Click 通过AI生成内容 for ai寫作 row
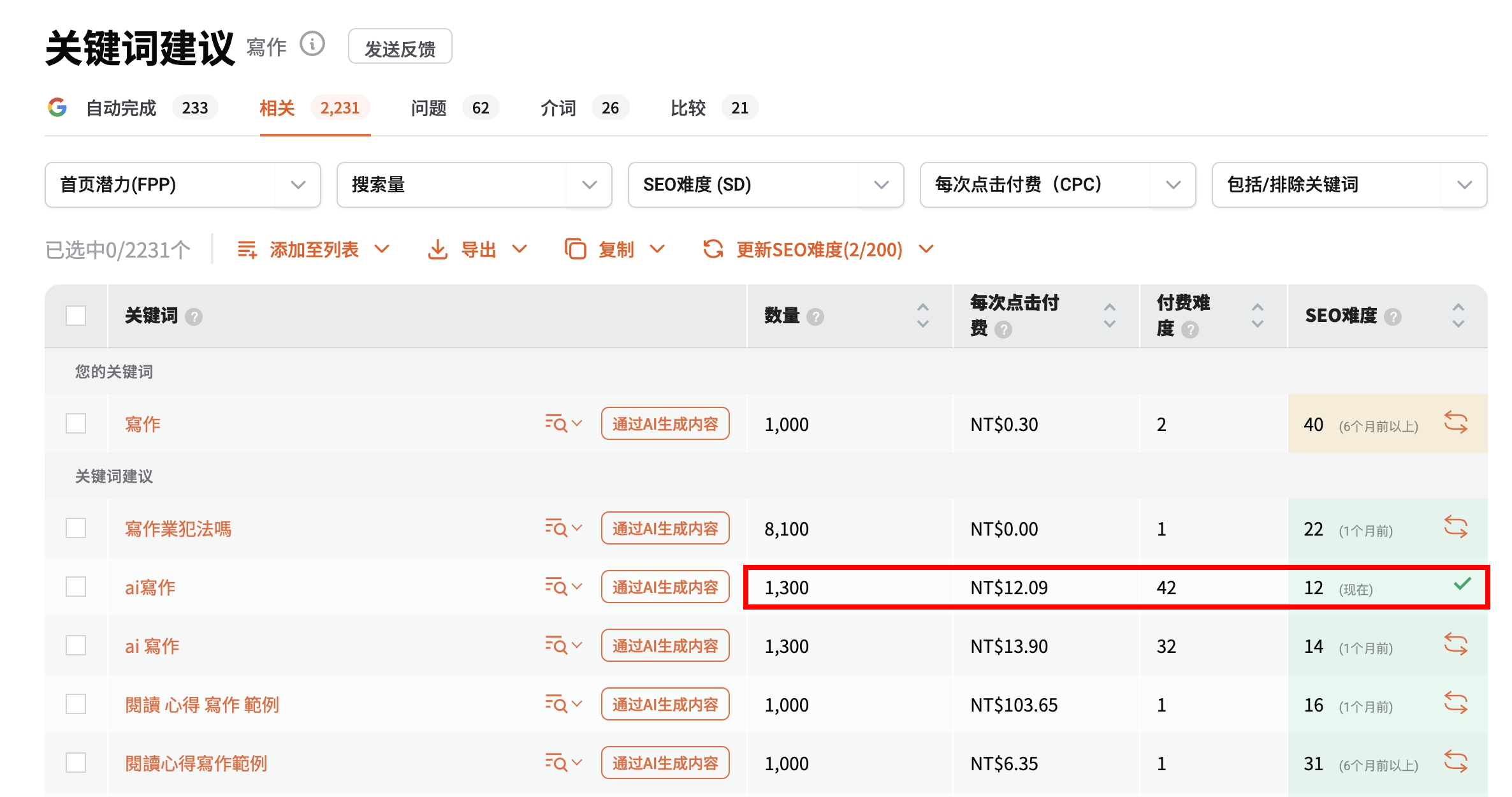This screenshot has width=1512, height=797. click(x=665, y=587)
